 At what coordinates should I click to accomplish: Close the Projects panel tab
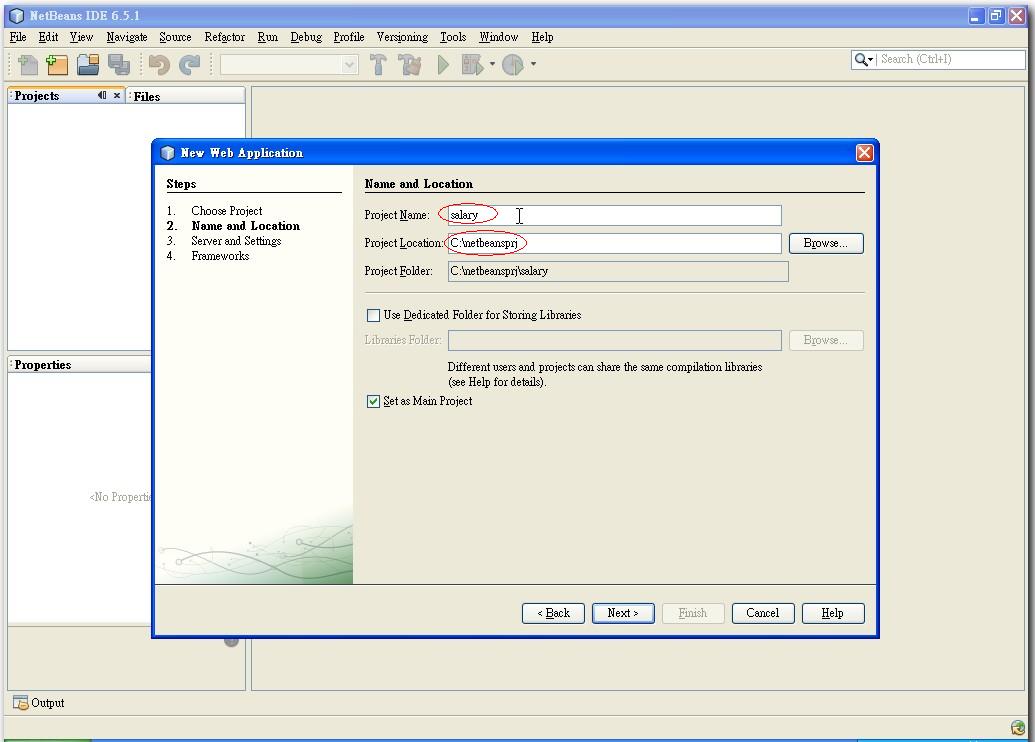click(117, 95)
